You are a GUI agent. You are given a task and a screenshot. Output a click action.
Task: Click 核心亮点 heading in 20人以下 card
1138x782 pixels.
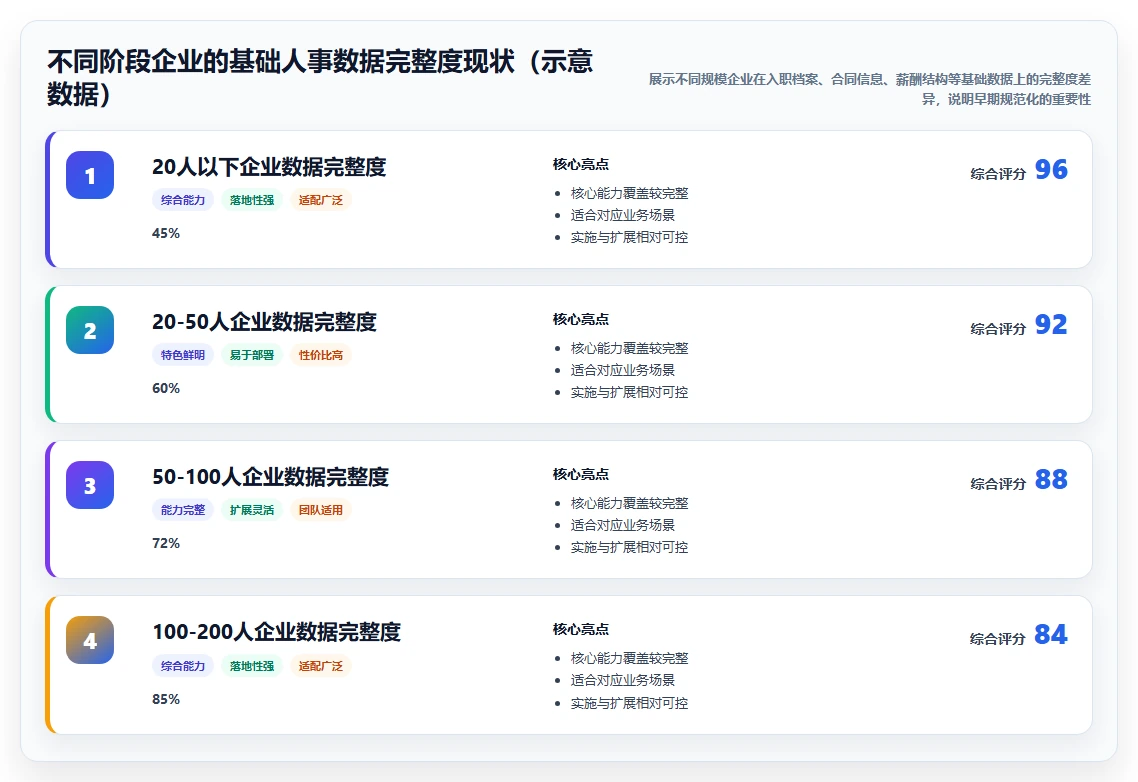click(x=581, y=164)
